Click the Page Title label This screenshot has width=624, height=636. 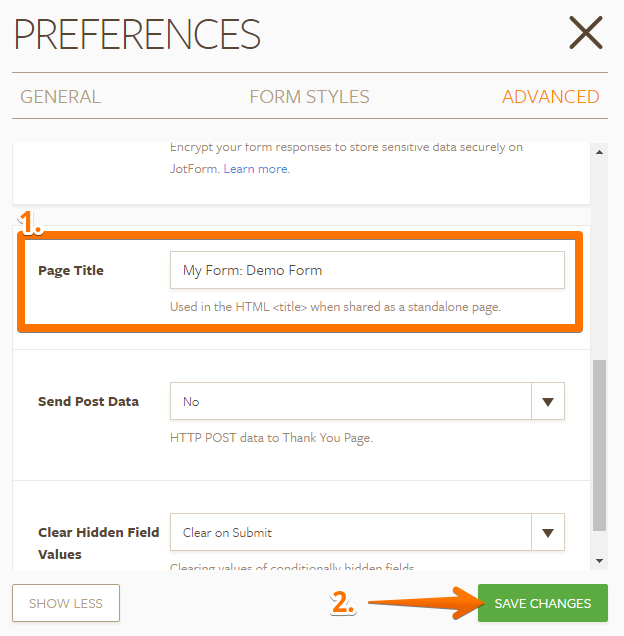70,270
